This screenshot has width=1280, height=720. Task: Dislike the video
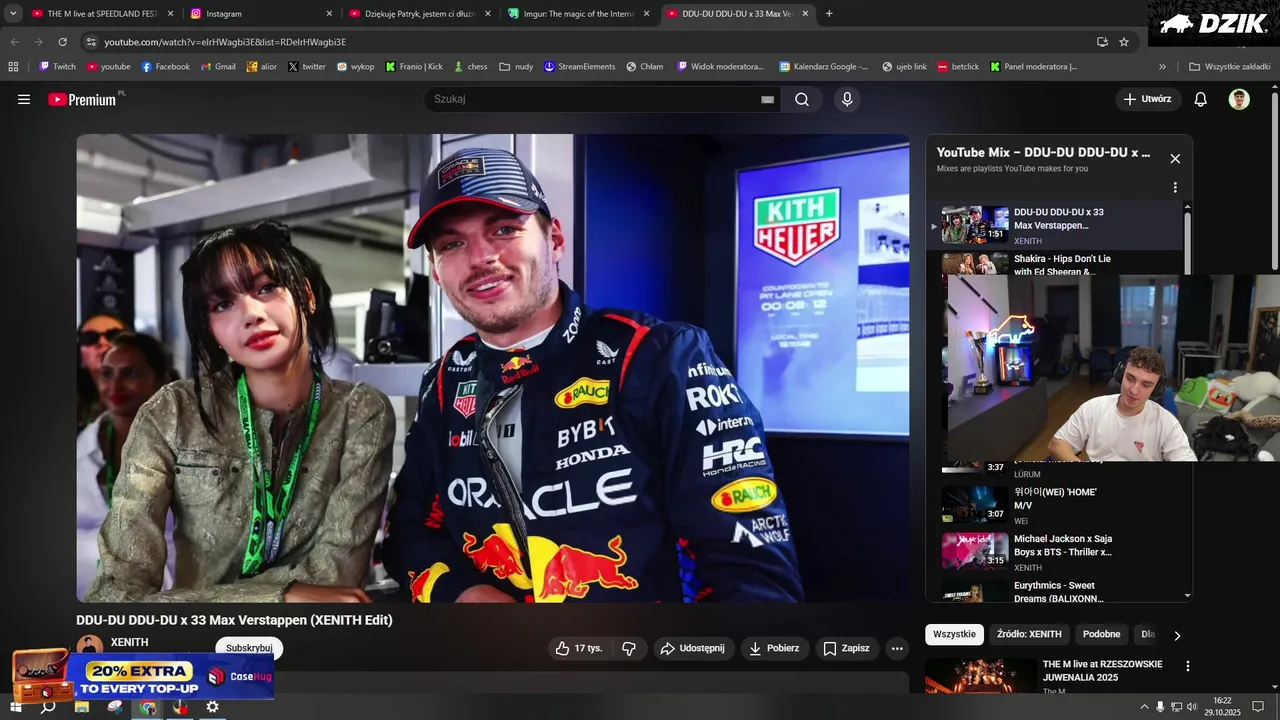coord(629,648)
